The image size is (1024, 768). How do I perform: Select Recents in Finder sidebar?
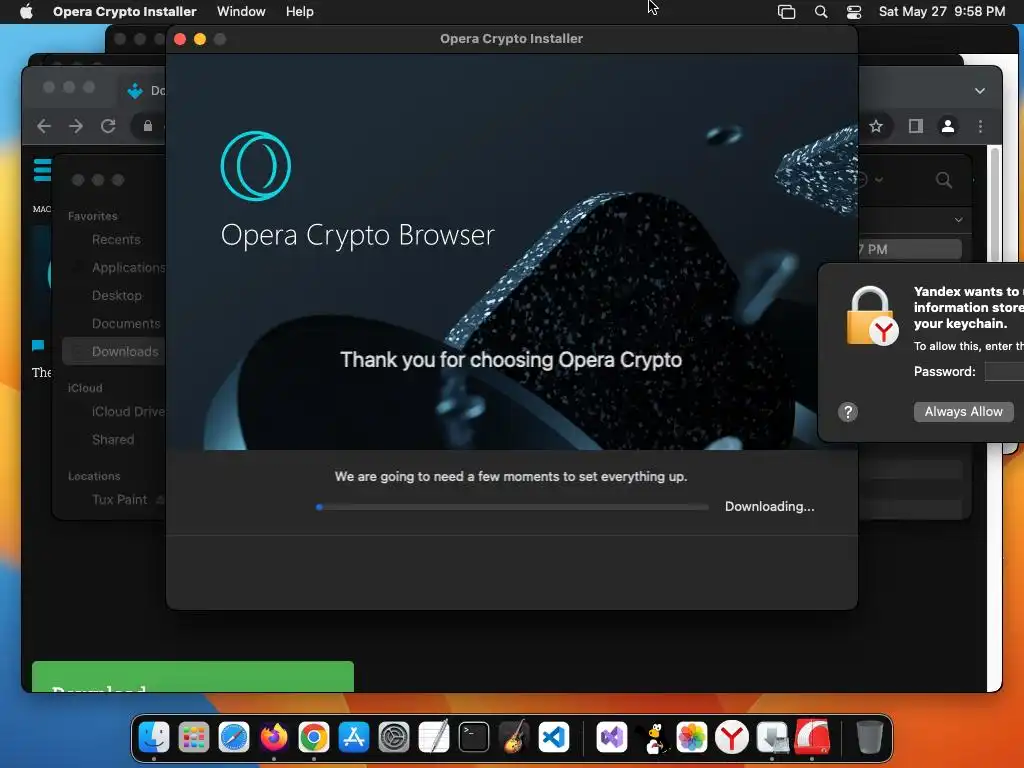tap(116, 240)
